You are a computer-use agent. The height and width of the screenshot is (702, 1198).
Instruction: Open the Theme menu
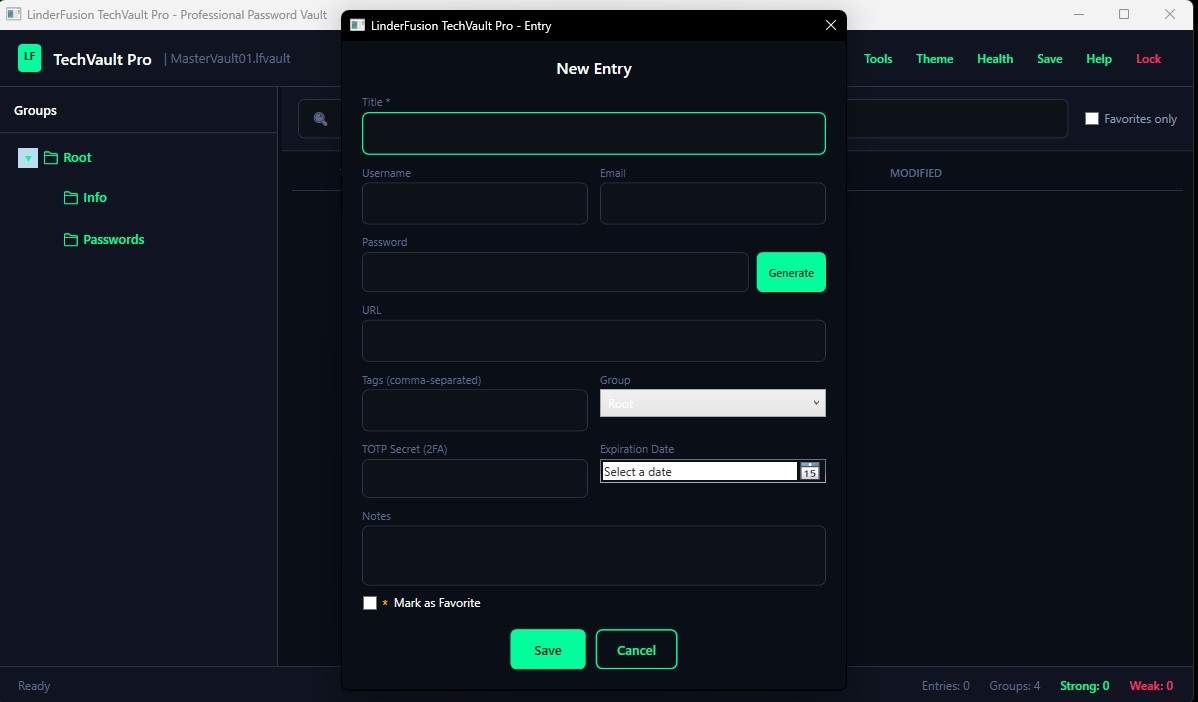[934, 58]
